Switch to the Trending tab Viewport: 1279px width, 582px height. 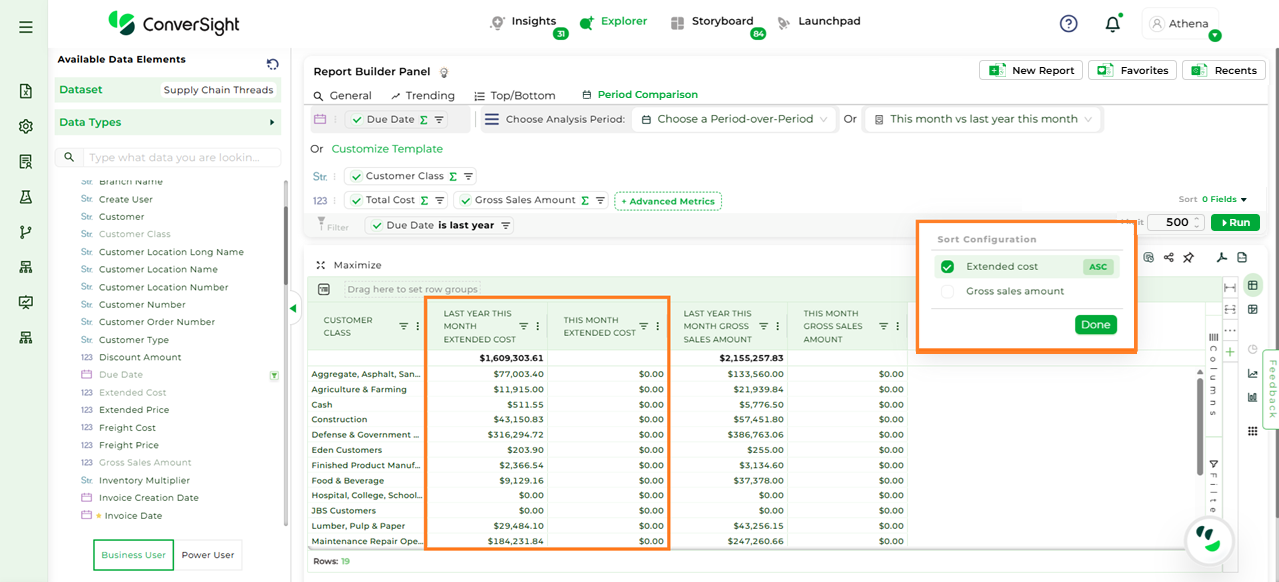tap(422, 96)
